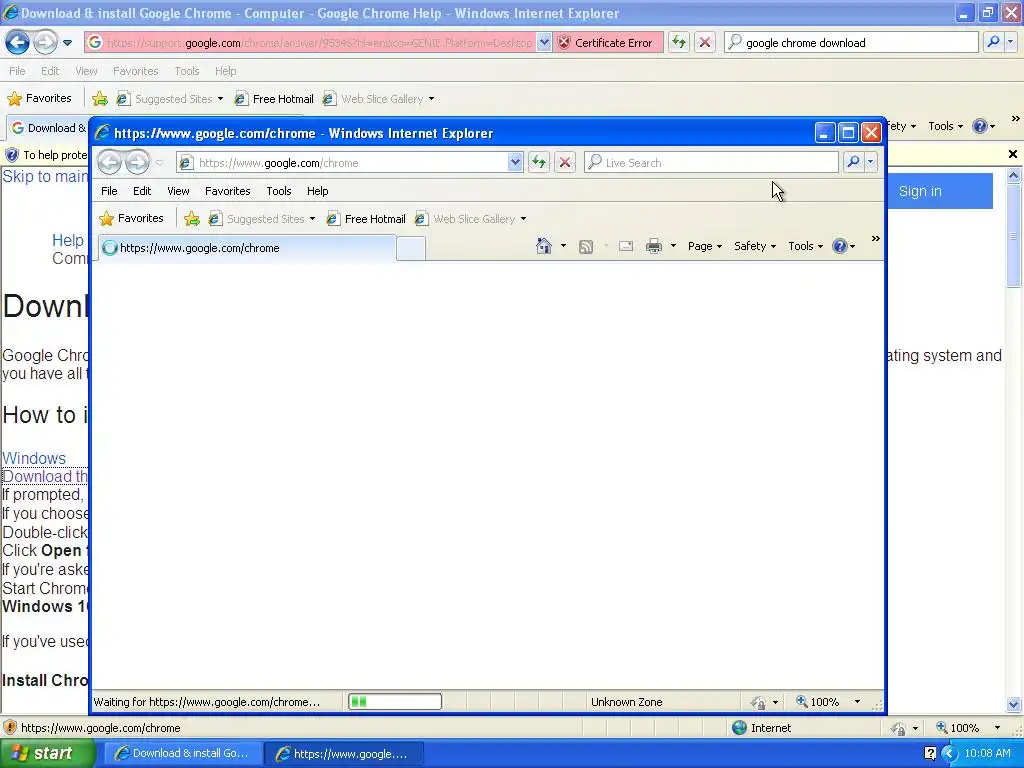Open the Web Slice Gallery dropdown in the front window
The image size is (1024, 768).
[523, 219]
